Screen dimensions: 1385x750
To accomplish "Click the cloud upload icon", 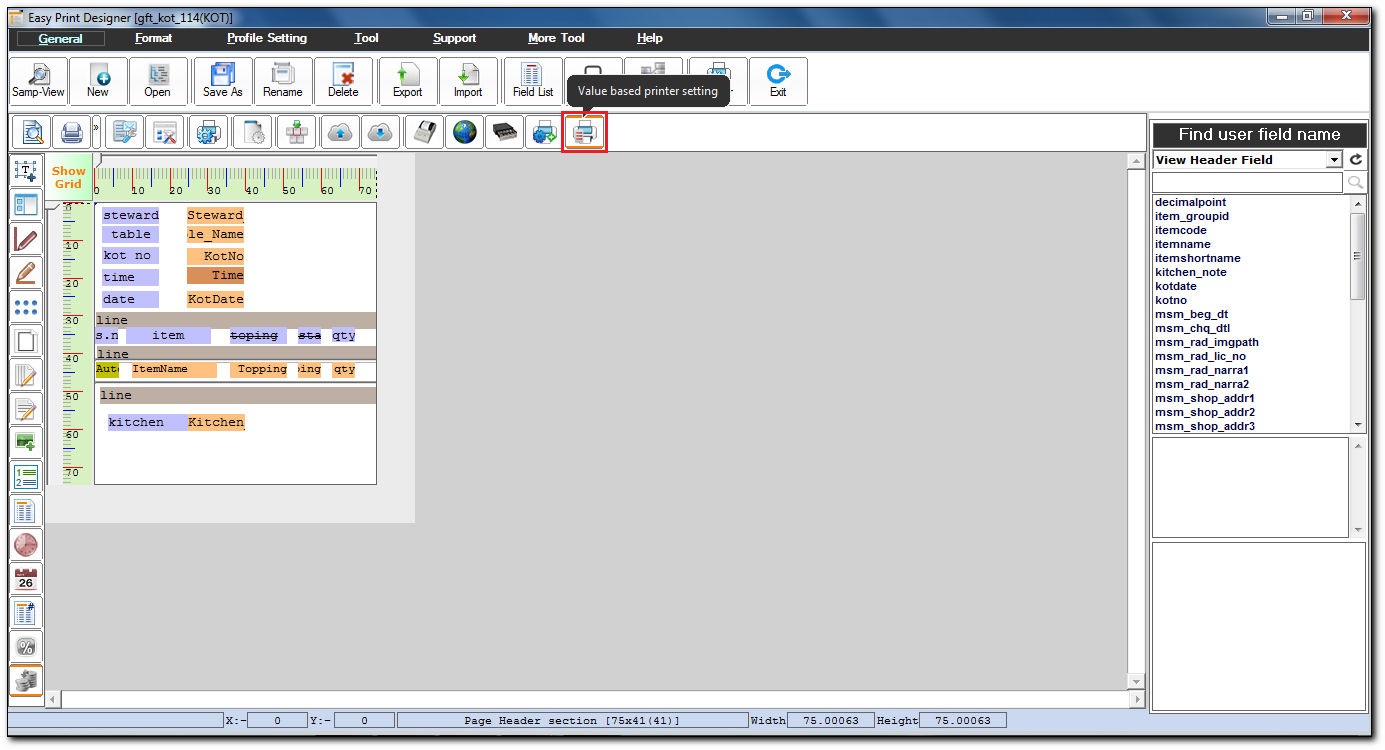I will [x=341, y=132].
